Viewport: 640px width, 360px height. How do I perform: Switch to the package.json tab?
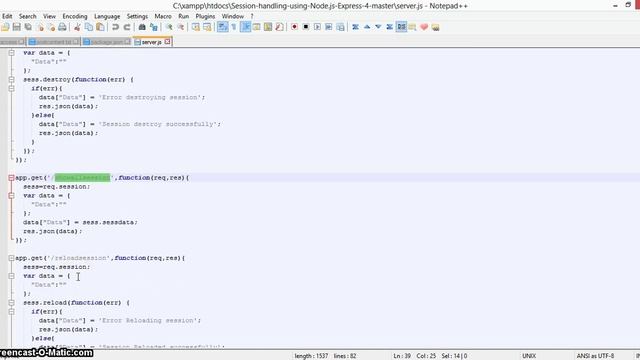pos(107,42)
